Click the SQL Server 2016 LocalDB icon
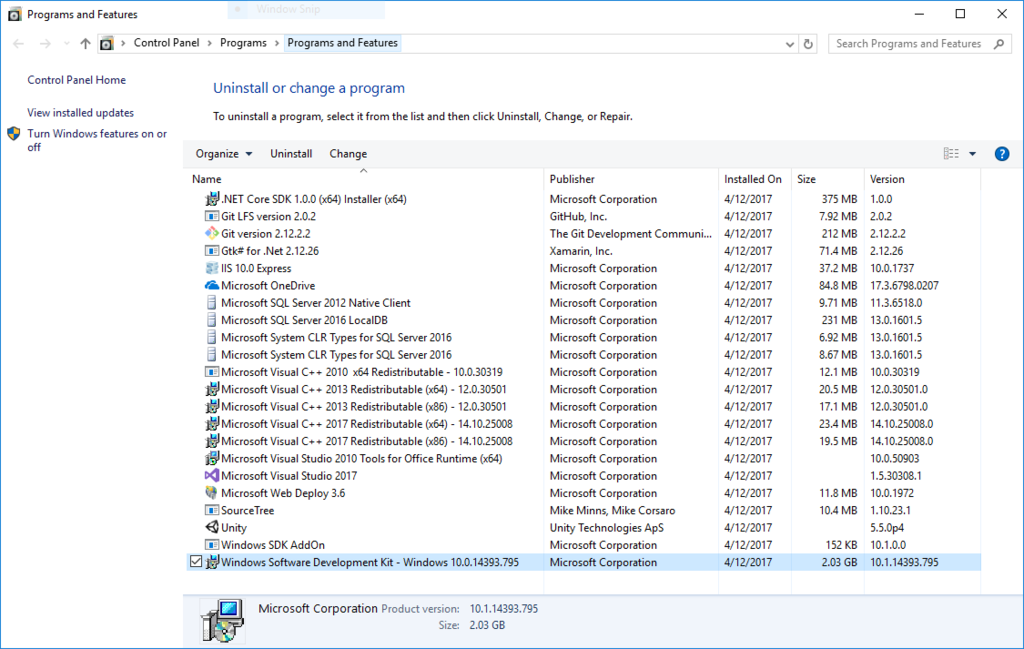The height and width of the screenshot is (649, 1024). pyautogui.click(x=212, y=320)
